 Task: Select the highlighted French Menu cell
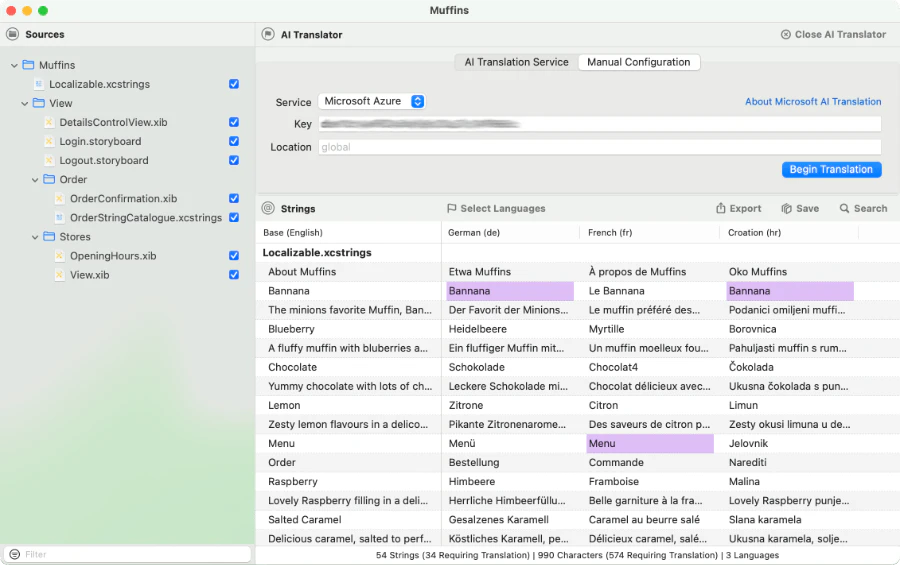650,443
